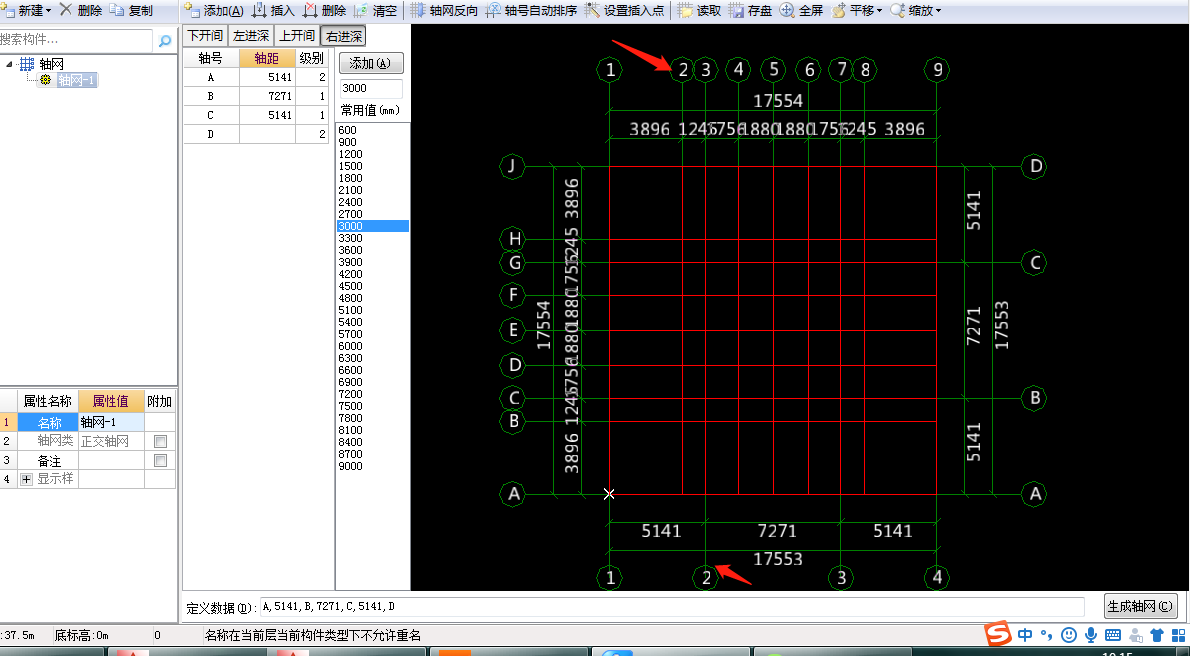The image size is (1190, 656).
Task: Click the 底标高:0m status bar entry
Action: click(81, 635)
